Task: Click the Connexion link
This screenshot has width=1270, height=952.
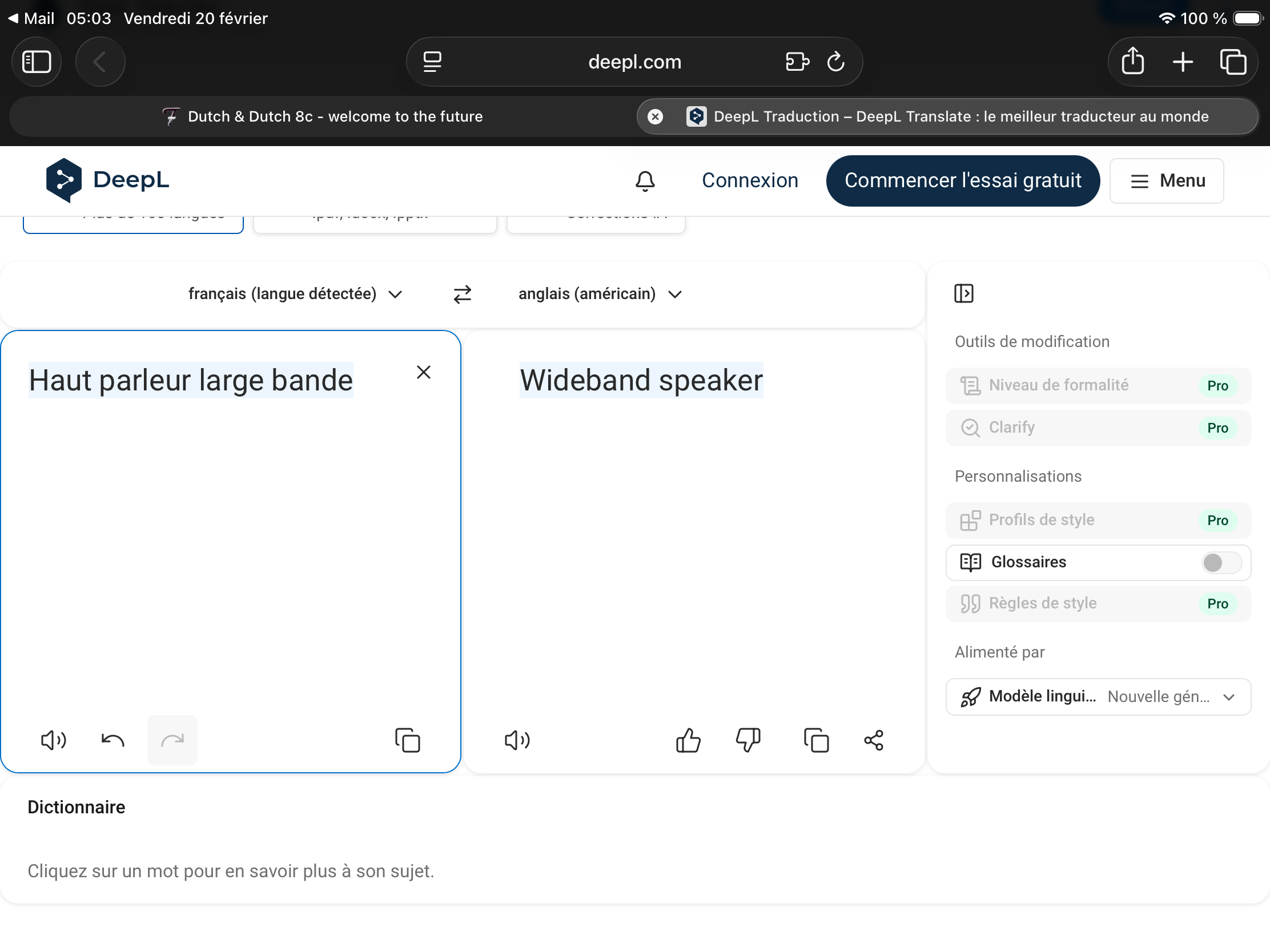Action: (x=749, y=181)
